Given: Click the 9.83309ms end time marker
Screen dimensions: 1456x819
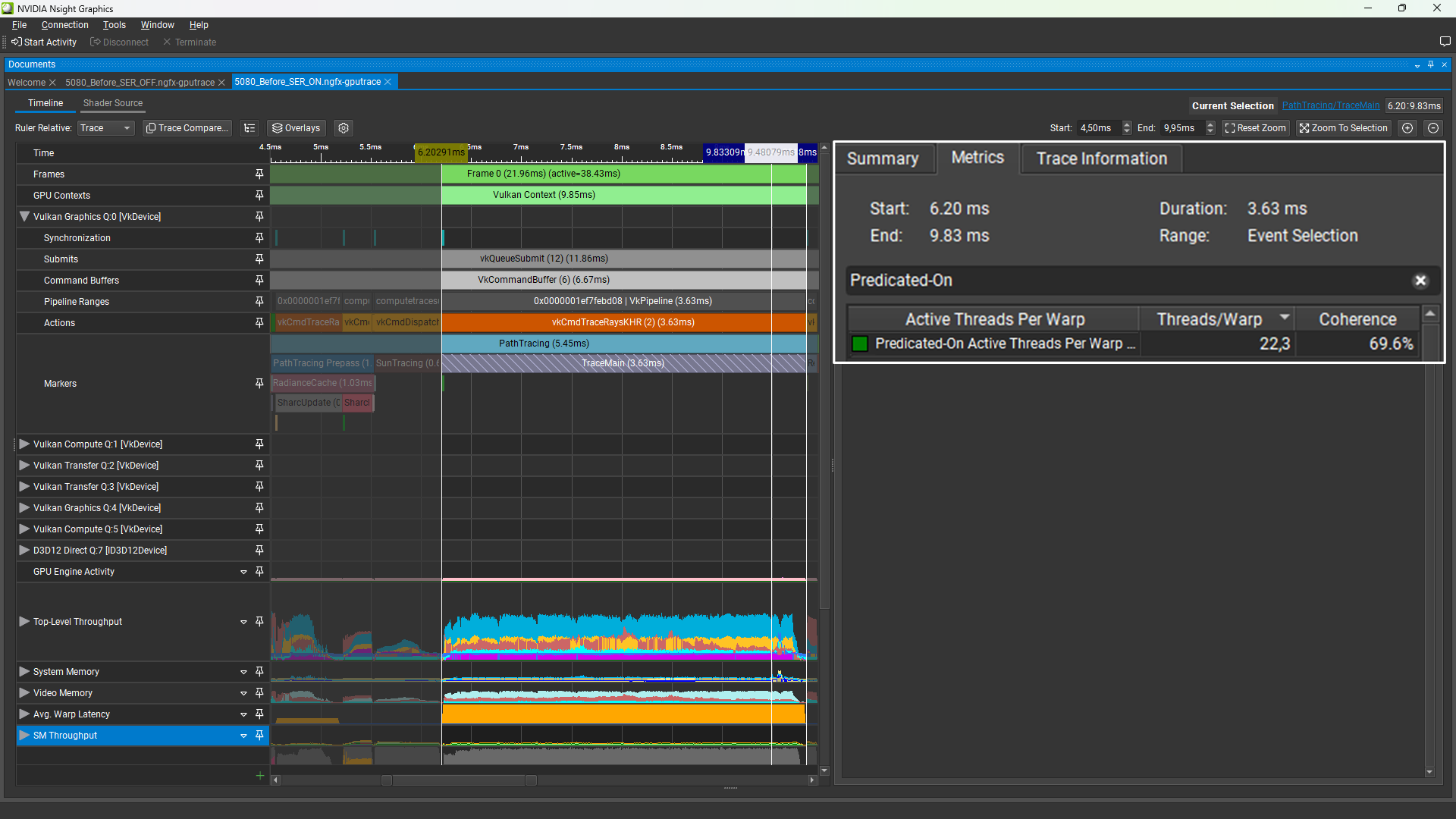Looking at the screenshot, I should coord(724,152).
